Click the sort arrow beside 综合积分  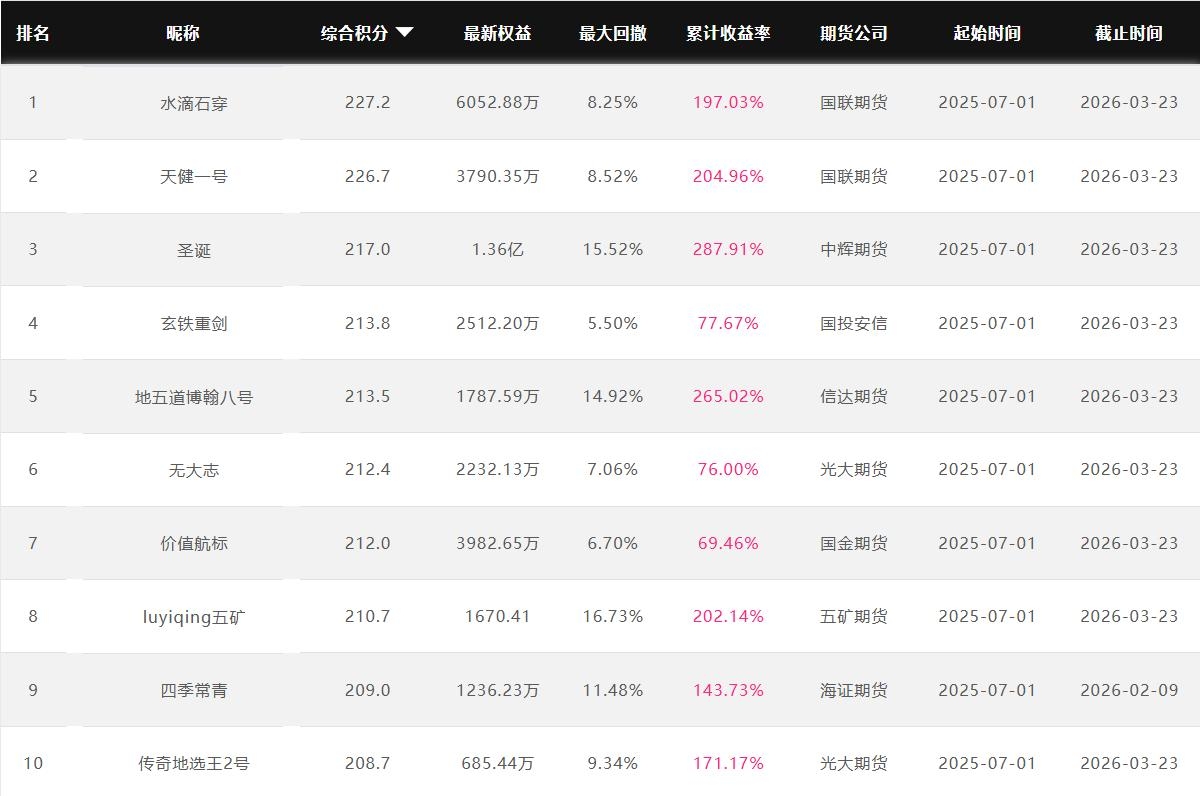405,33
